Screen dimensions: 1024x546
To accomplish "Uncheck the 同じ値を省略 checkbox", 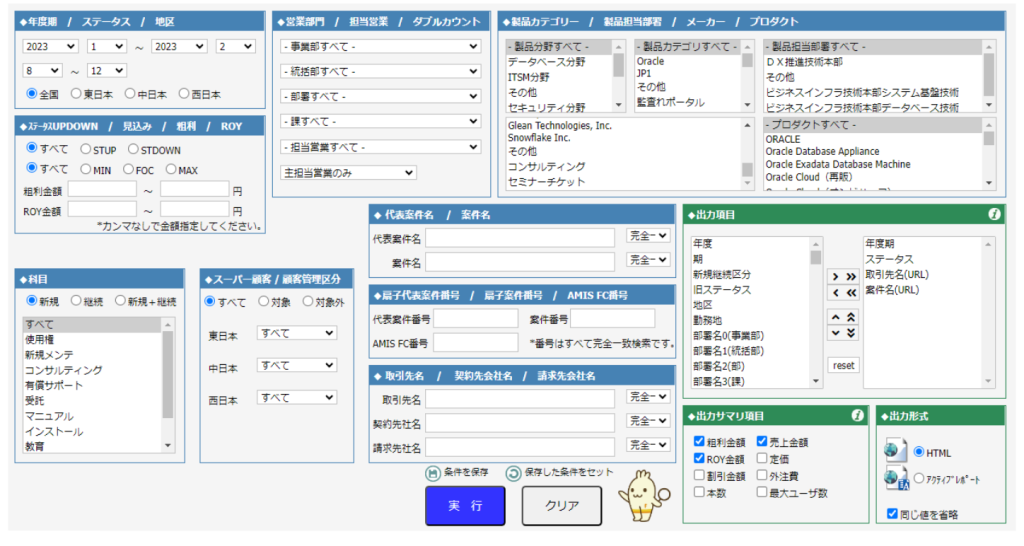I will click(892, 515).
